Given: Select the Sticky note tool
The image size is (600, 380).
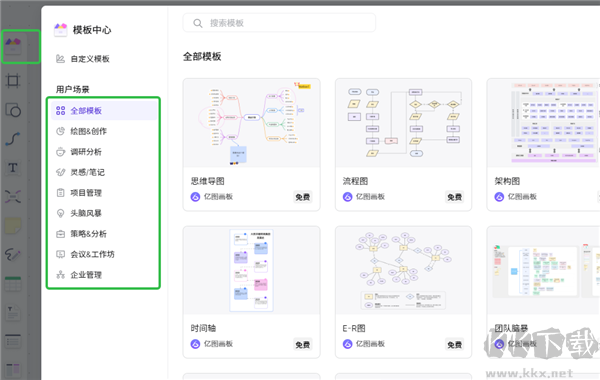Looking at the screenshot, I should point(13,226).
